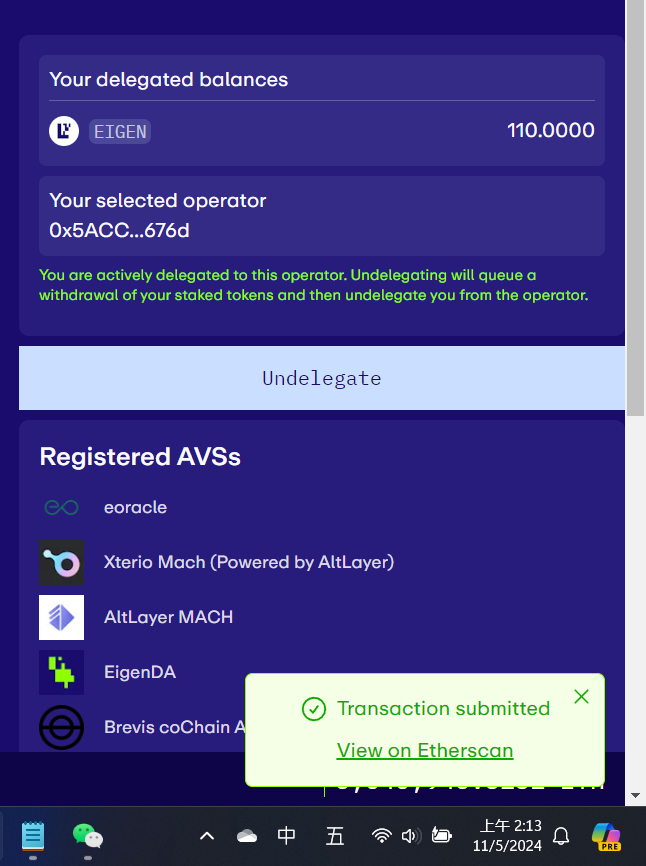The image size is (646, 866).
Task: Open WeChat from the taskbar
Action: [x=88, y=836]
